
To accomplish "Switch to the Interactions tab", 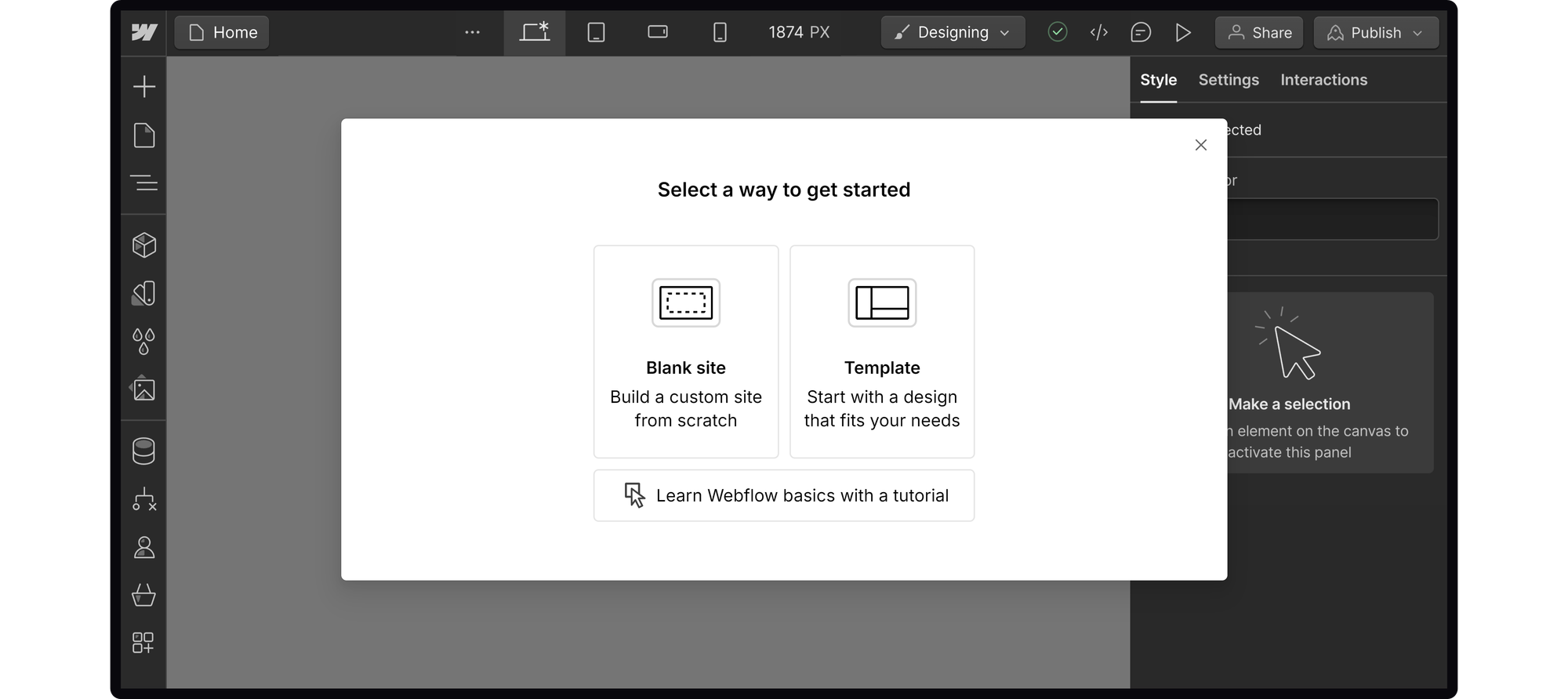I will coord(1323,80).
